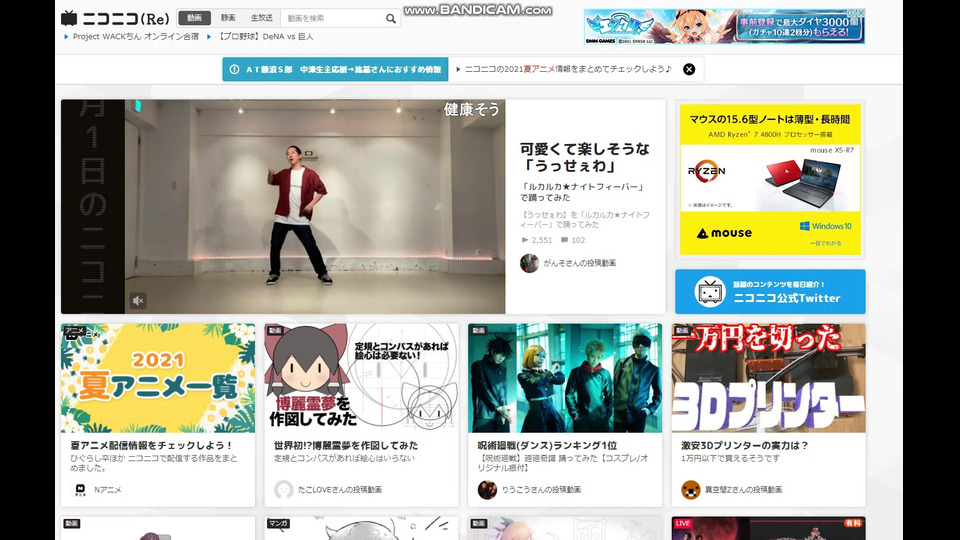Screen dimensions: 960x540
Task: Open the mouse Ryzen laptop ad
Action: pos(770,179)
